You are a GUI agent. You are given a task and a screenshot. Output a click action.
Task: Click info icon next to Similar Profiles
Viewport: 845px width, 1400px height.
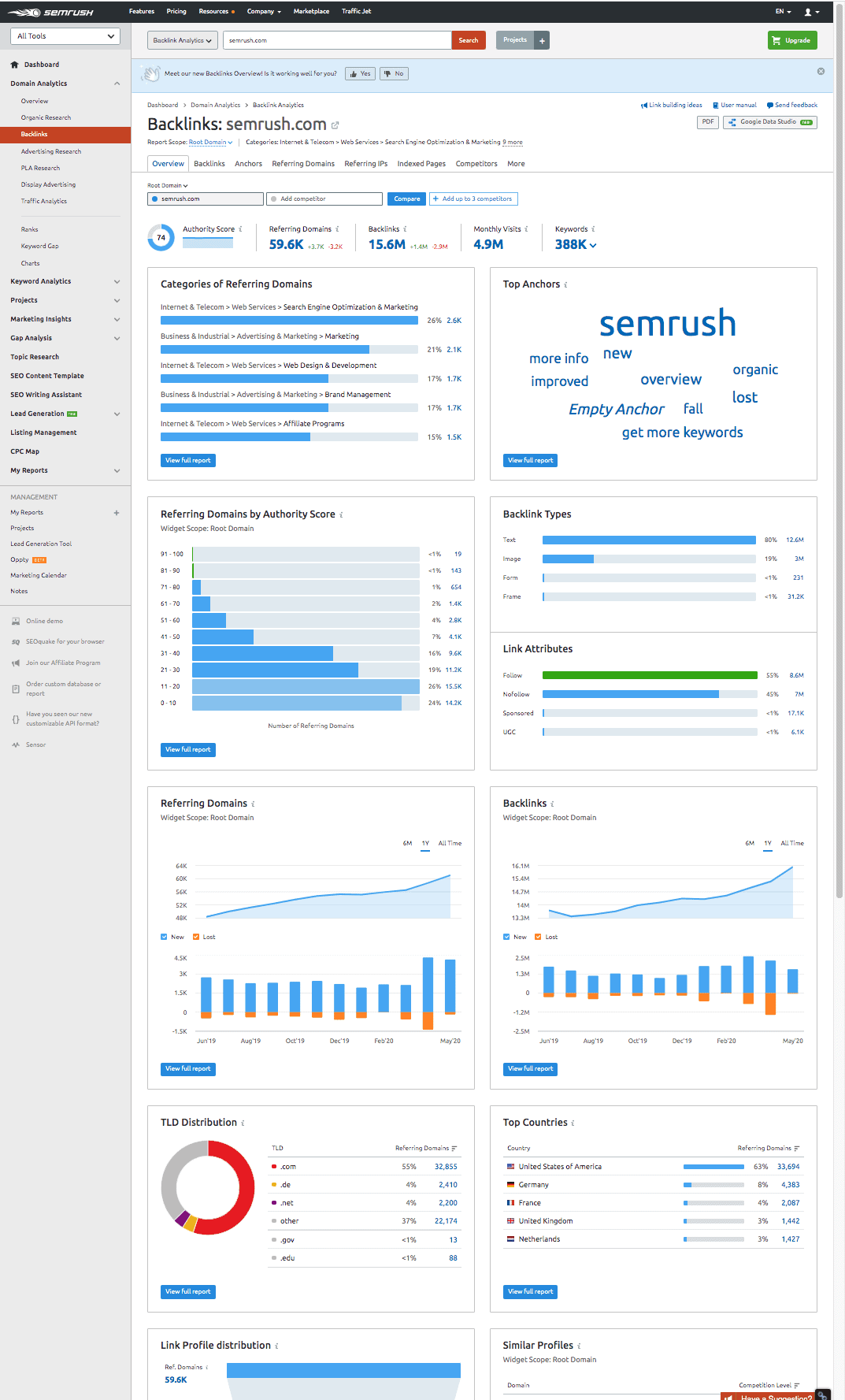(579, 1346)
